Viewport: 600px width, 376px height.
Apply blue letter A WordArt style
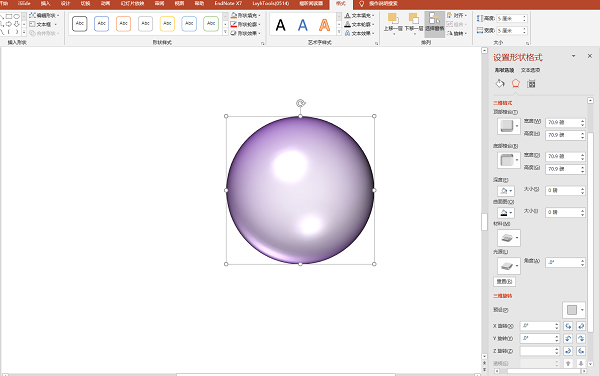pyautogui.click(x=302, y=25)
